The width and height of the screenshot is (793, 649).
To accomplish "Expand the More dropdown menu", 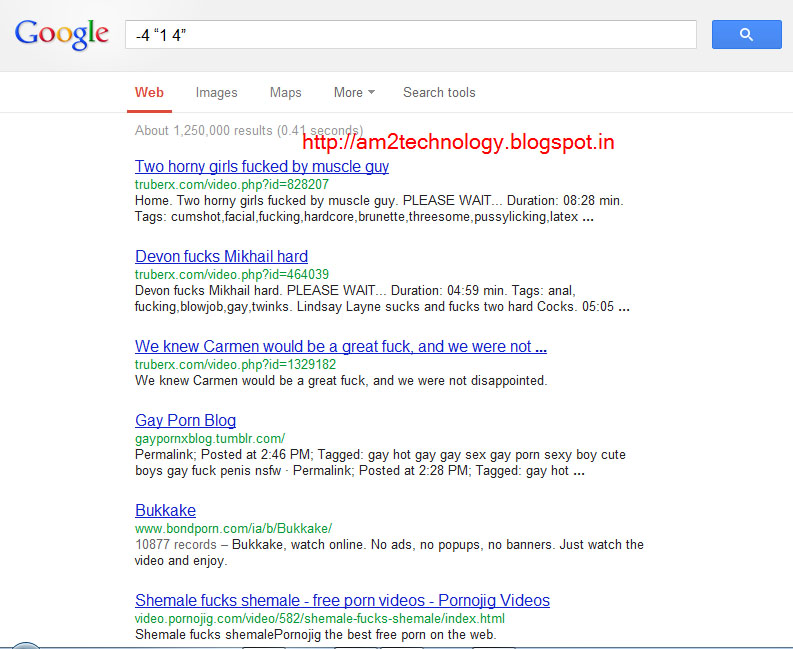I will 354,93.
